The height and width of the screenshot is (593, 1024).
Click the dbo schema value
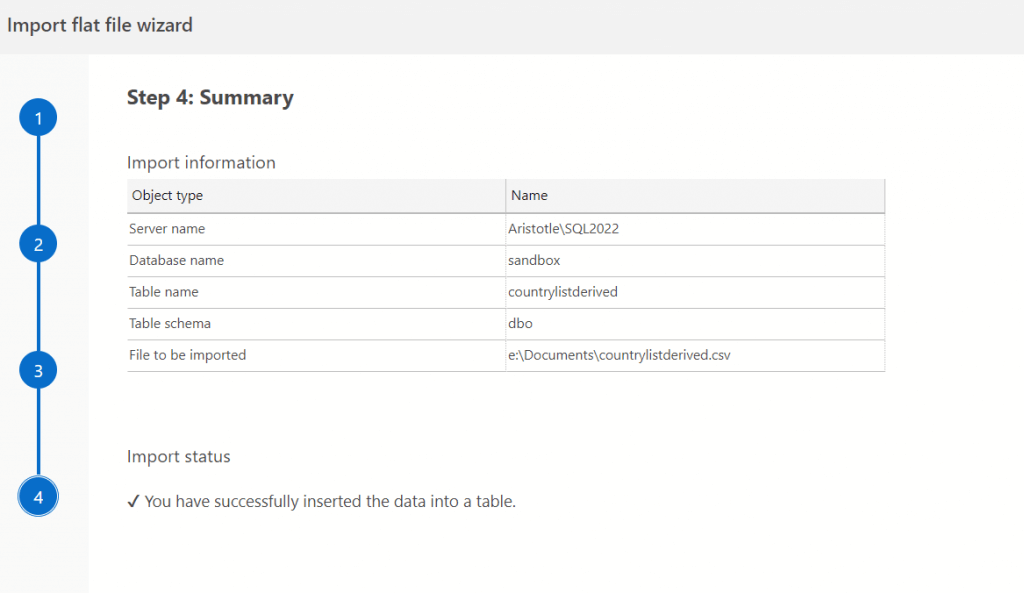pyautogui.click(x=521, y=324)
